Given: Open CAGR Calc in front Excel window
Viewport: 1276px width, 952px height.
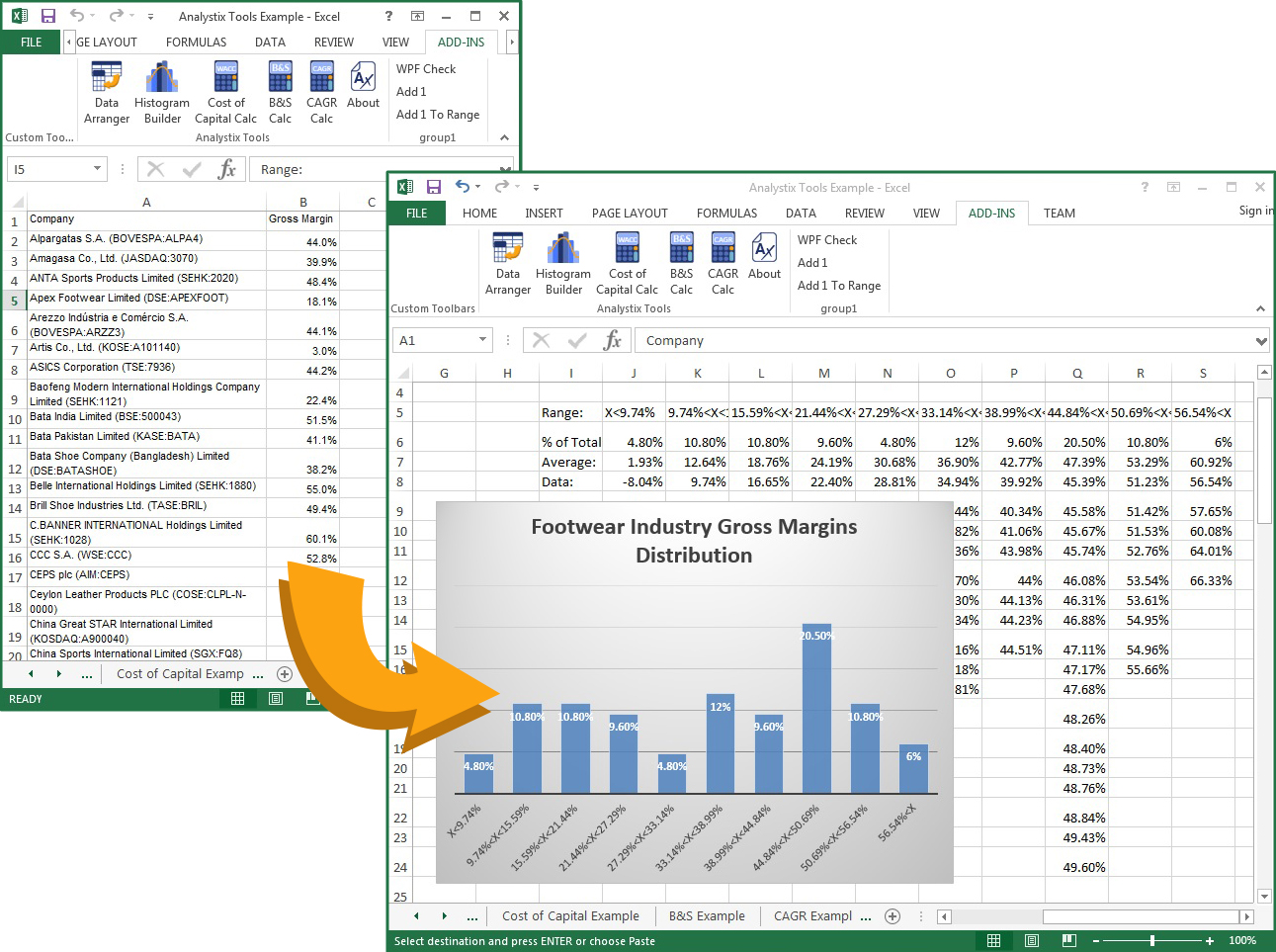Looking at the screenshot, I should 723,264.
